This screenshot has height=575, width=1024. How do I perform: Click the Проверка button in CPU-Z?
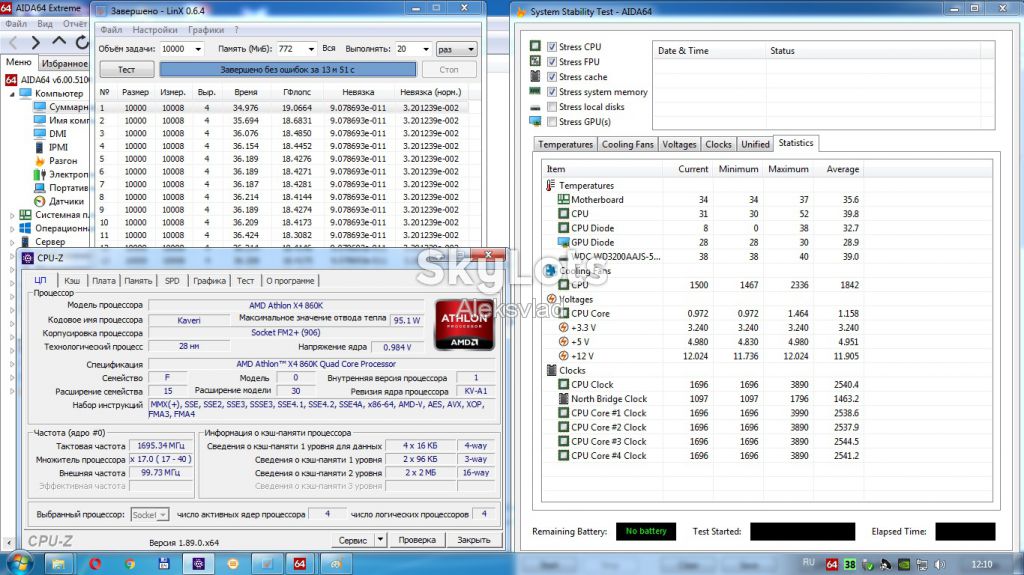(417, 540)
